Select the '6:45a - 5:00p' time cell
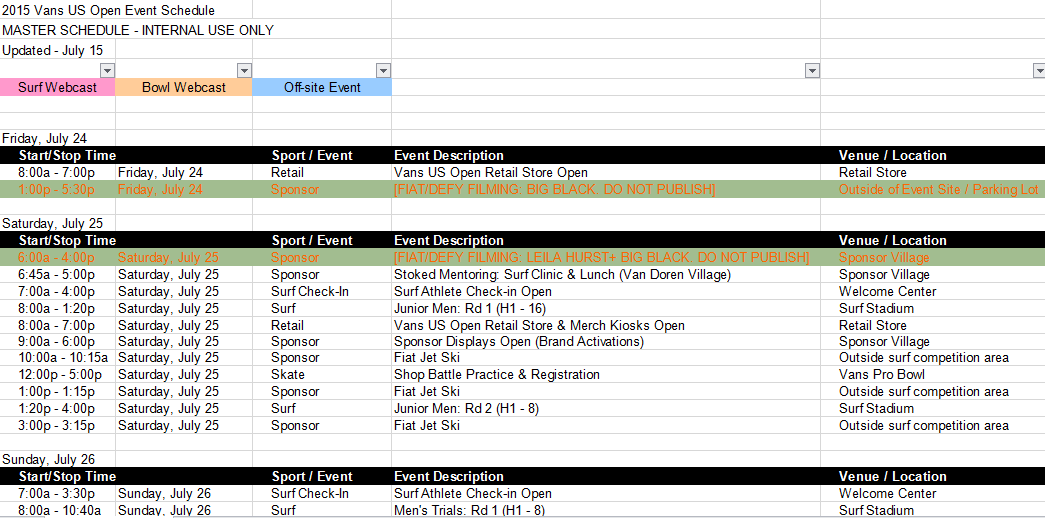Image resolution: width=1045 pixels, height=518 pixels. tap(57, 275)
